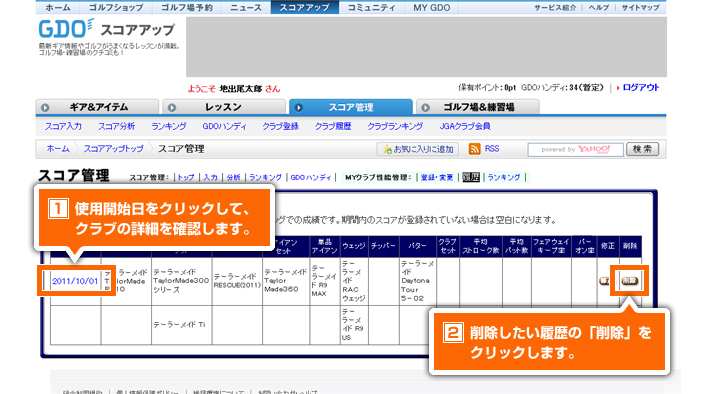Click the 削除 delete button in the 2011/10/01 row
Image resolution: width=702 pixels, height=394 pixels.
pyautogui.click(x=629, y=281)
